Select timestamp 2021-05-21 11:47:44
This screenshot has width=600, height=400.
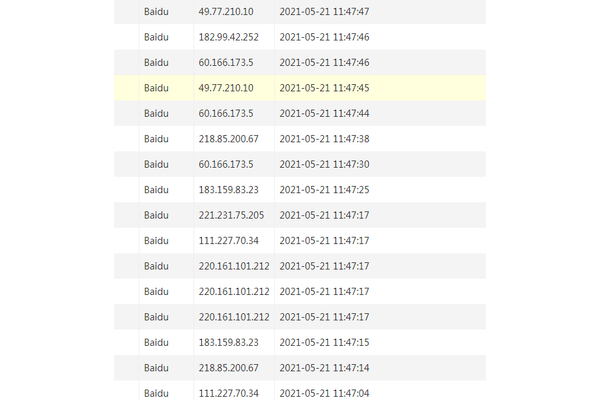click(324, 113)
